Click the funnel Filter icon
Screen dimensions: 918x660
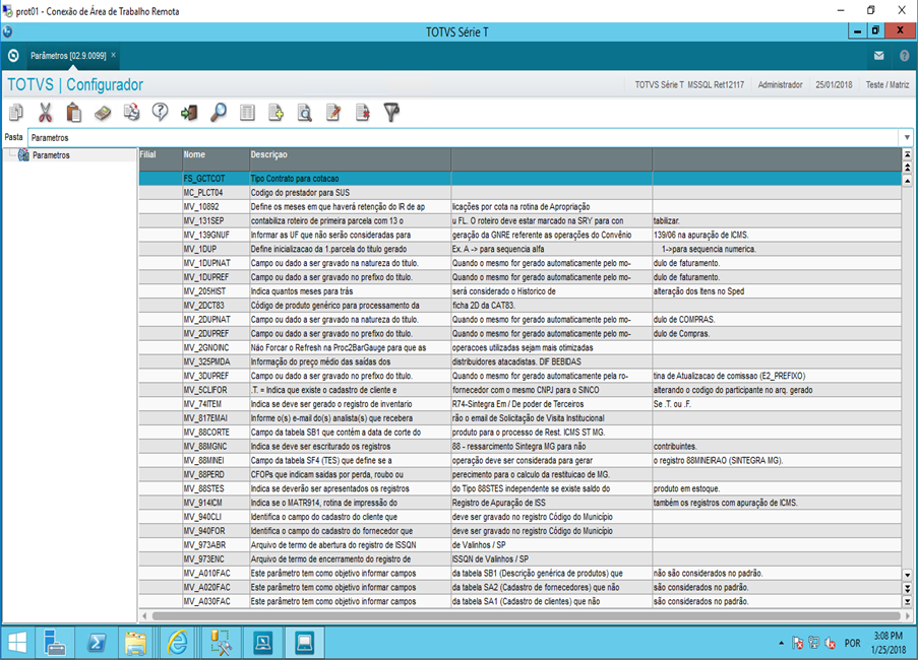(x=392, y=113)
